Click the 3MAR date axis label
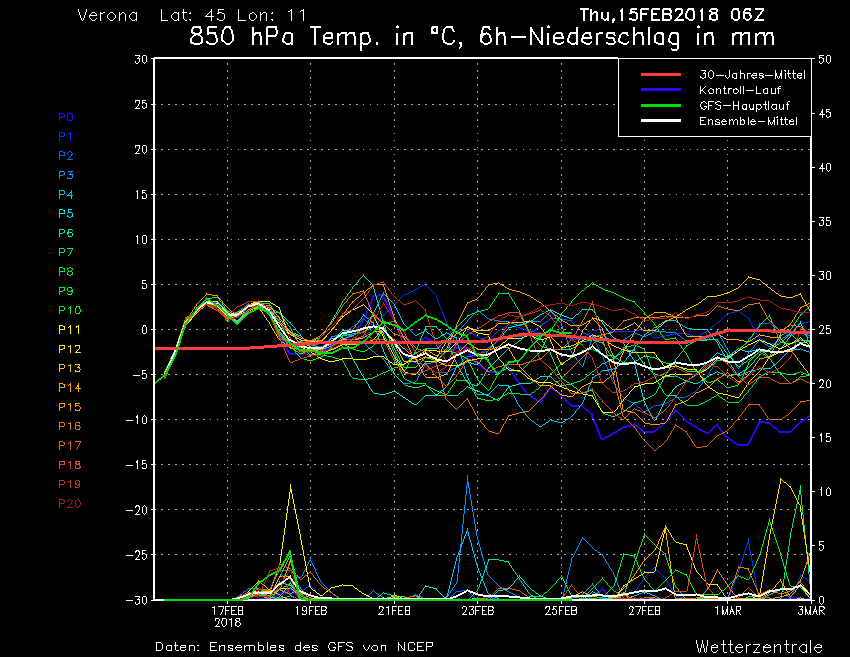 812,611
